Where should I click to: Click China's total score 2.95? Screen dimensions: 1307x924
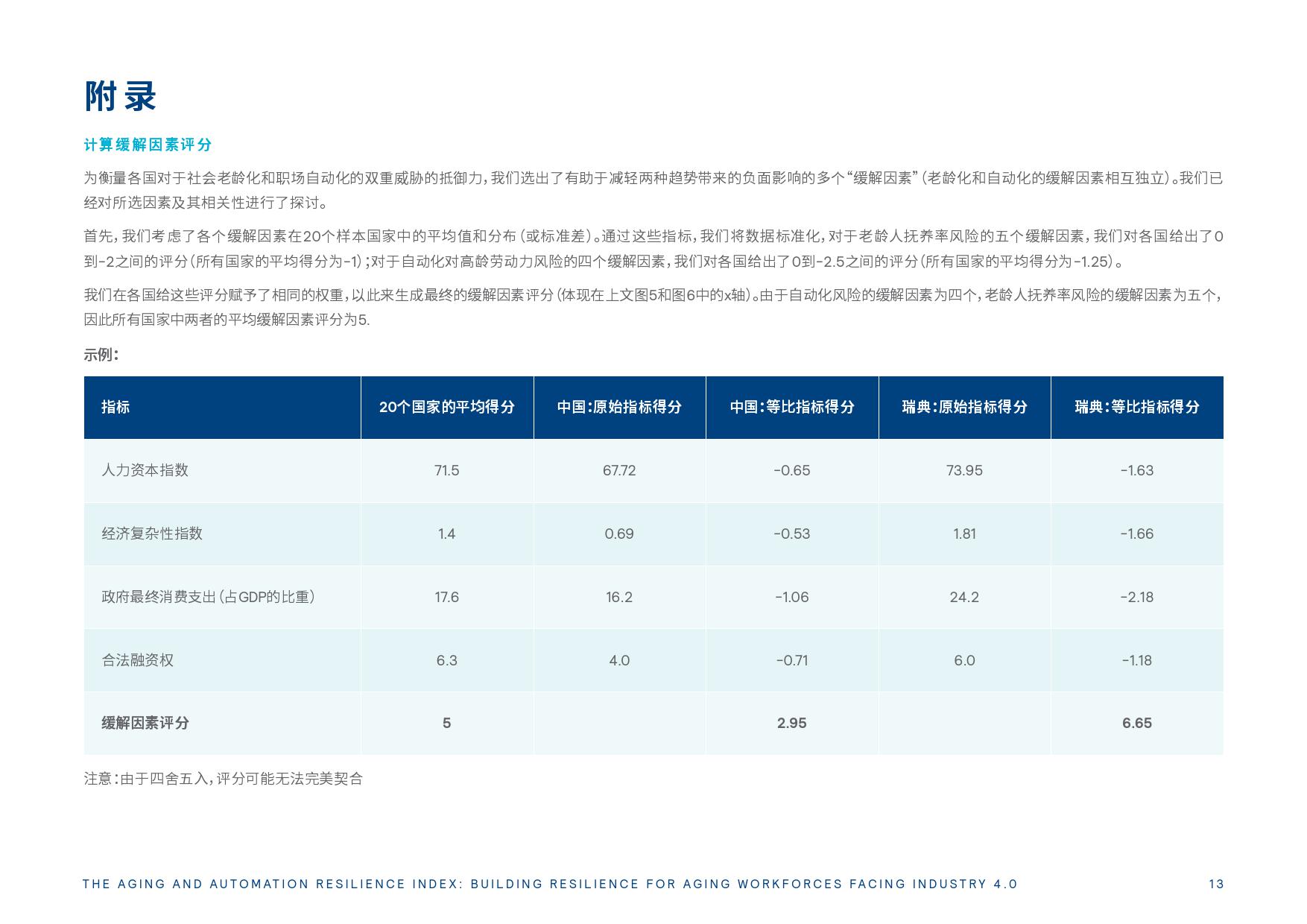(791, 723)
